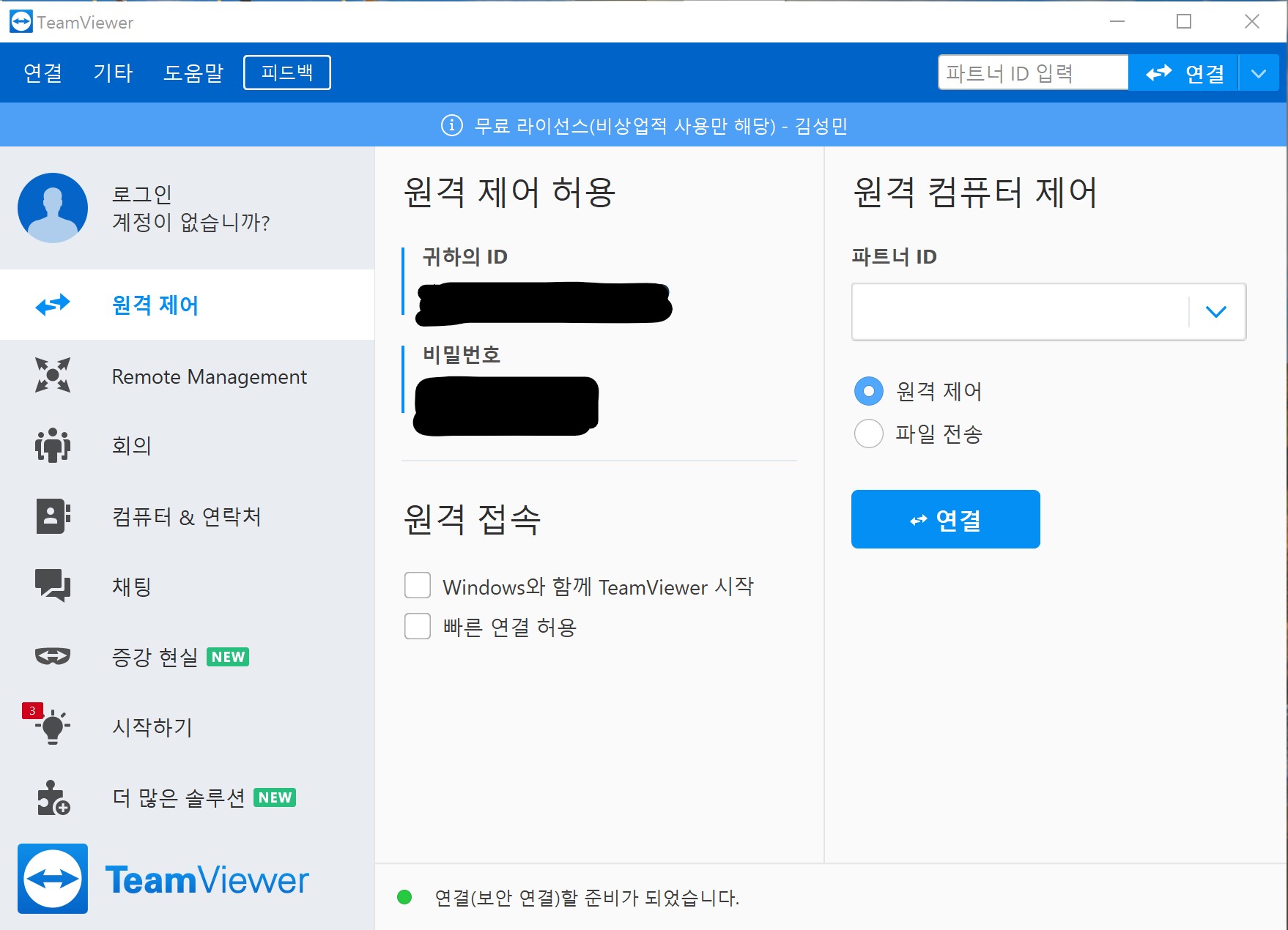The image size is (1288, 930).
Task: Click the toolbar 연결 button
Action: (x=1184, y=73)
